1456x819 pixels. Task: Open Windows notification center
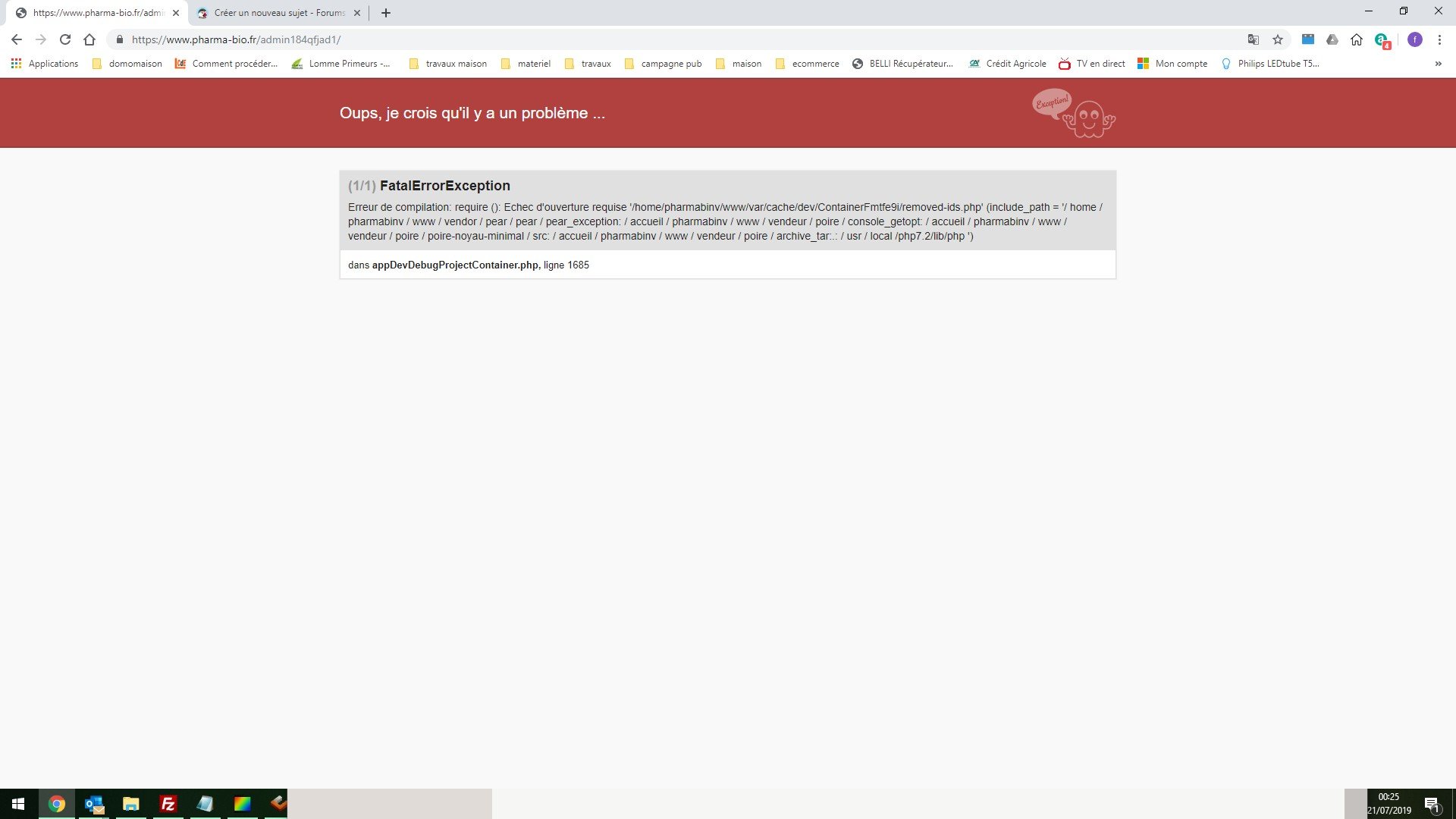[x=1432, y=804]
